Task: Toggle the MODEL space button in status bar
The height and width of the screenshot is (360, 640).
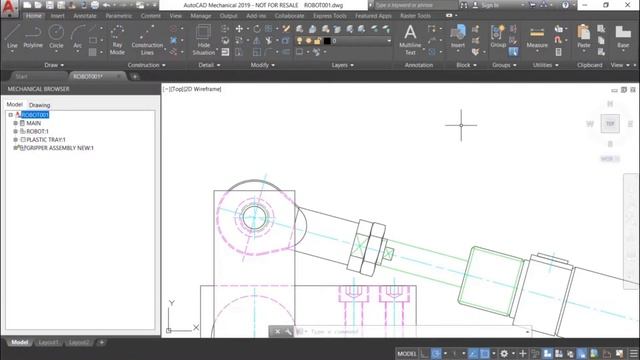Action: [407, 353]
